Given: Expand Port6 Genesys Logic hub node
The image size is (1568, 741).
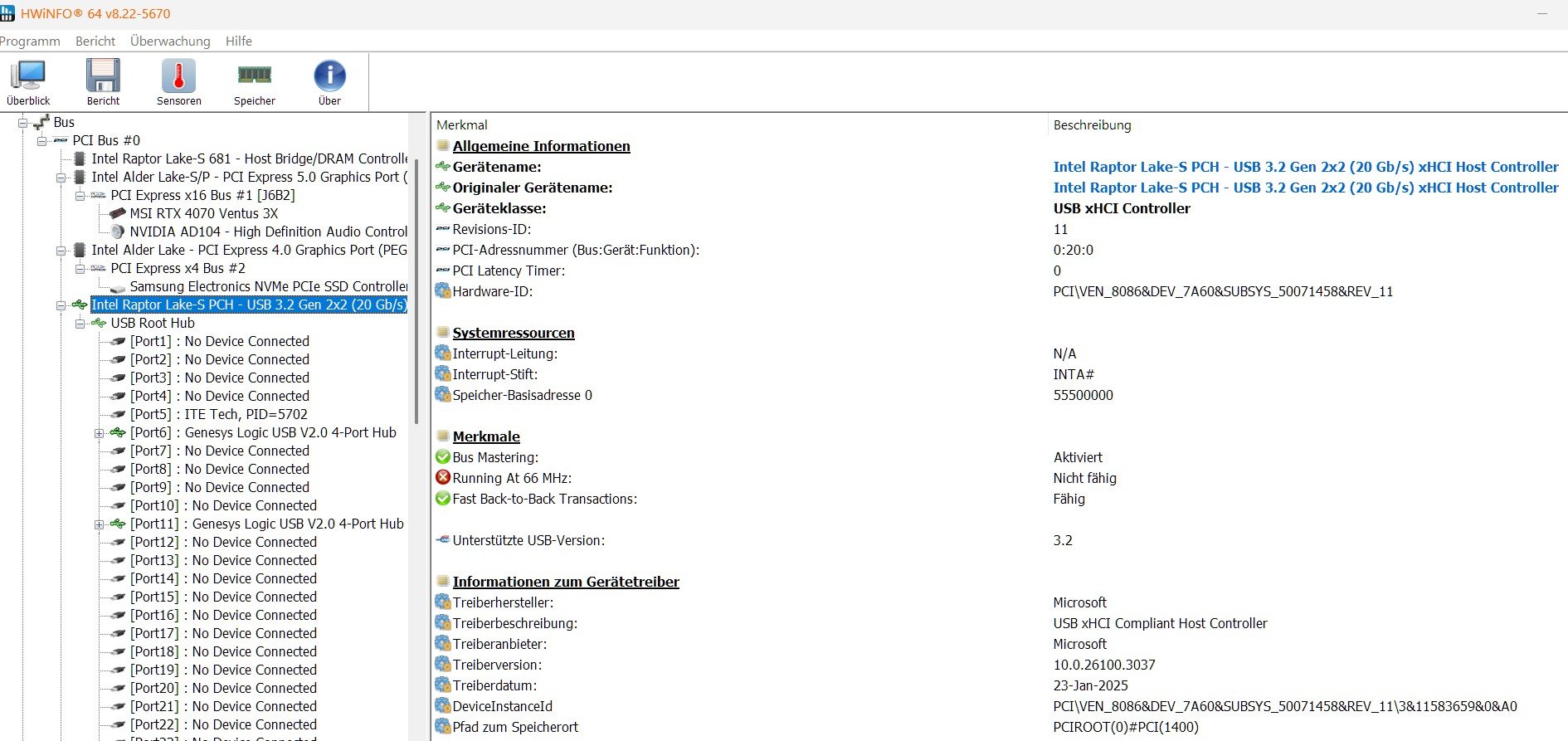Looking at the screenshot, I should coord(100,432).
